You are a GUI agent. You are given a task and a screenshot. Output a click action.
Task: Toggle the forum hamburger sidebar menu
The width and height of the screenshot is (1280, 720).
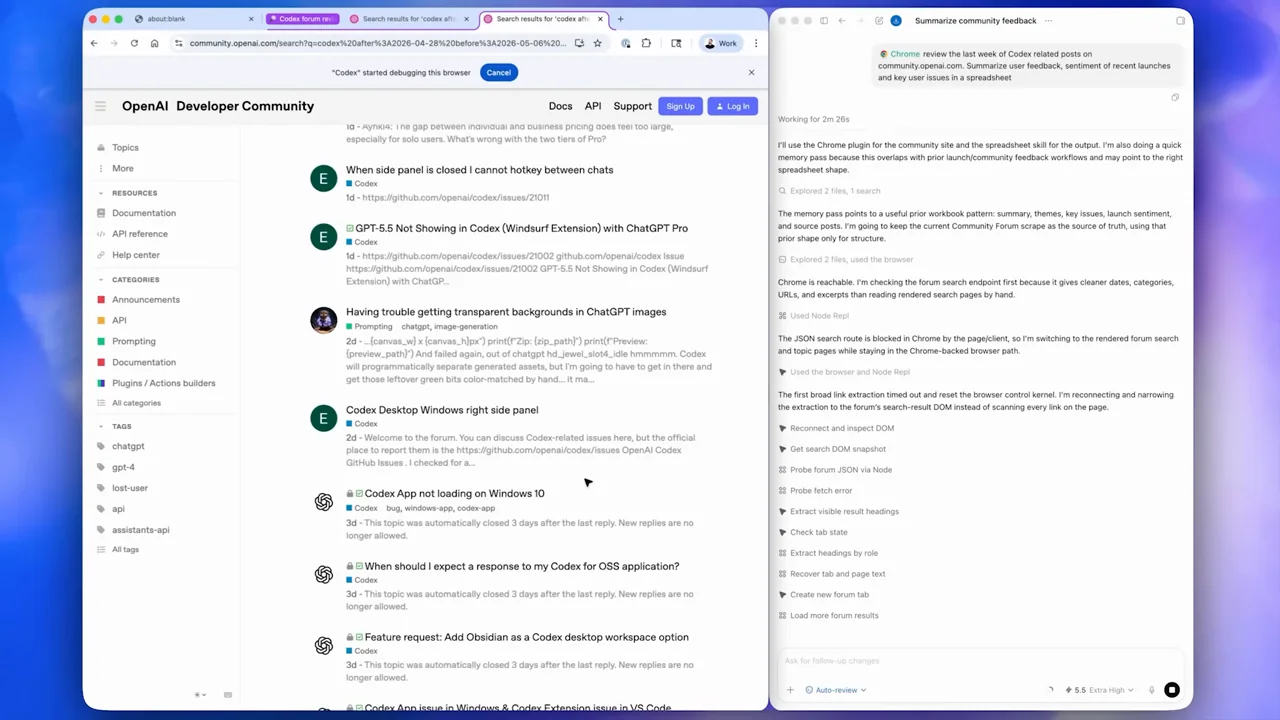pyautogui.click(x=100, y=106)
